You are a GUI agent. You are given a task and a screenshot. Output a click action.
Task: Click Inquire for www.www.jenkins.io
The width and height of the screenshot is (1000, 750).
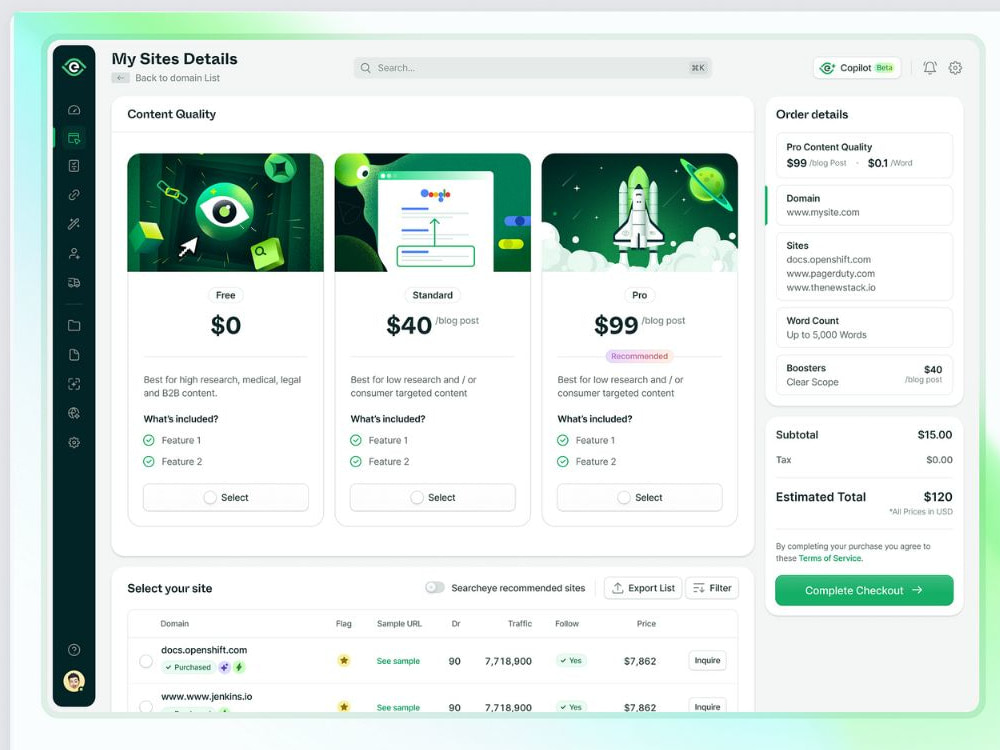point(707,705)
